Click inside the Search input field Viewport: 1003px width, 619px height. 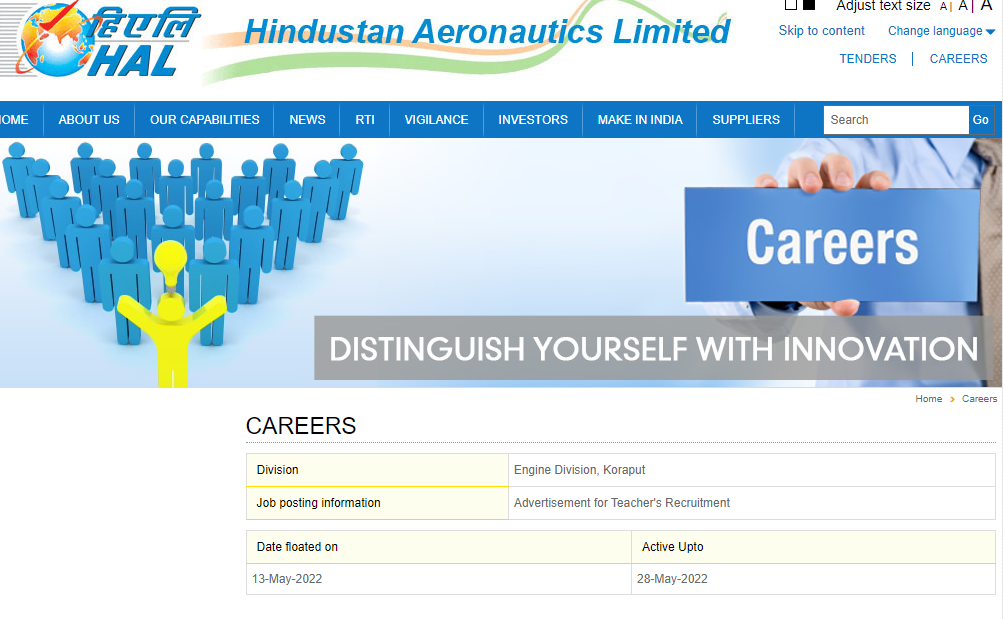coord(895,120)
